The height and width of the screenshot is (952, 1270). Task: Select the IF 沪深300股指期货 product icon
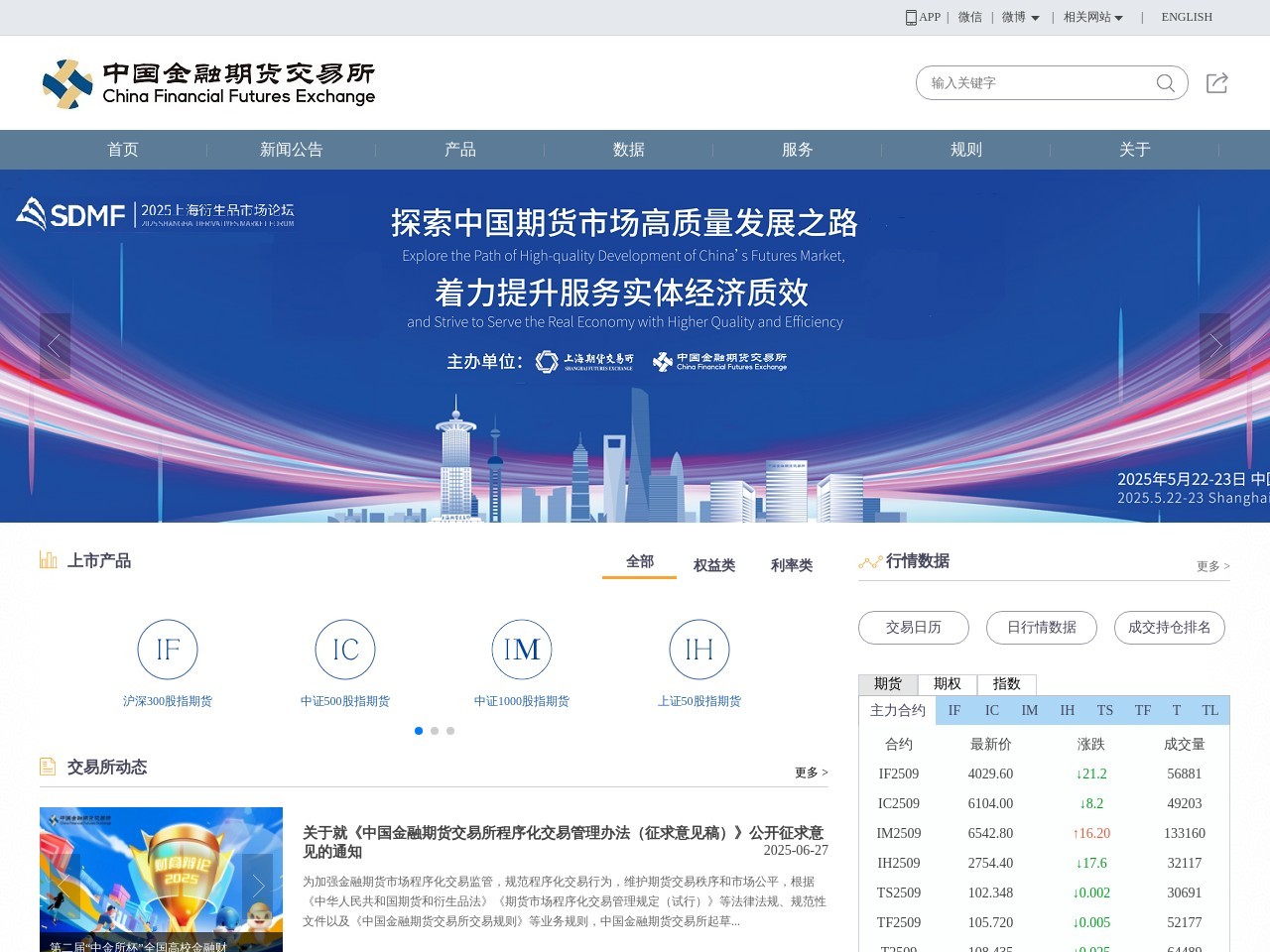coord(168,650)
